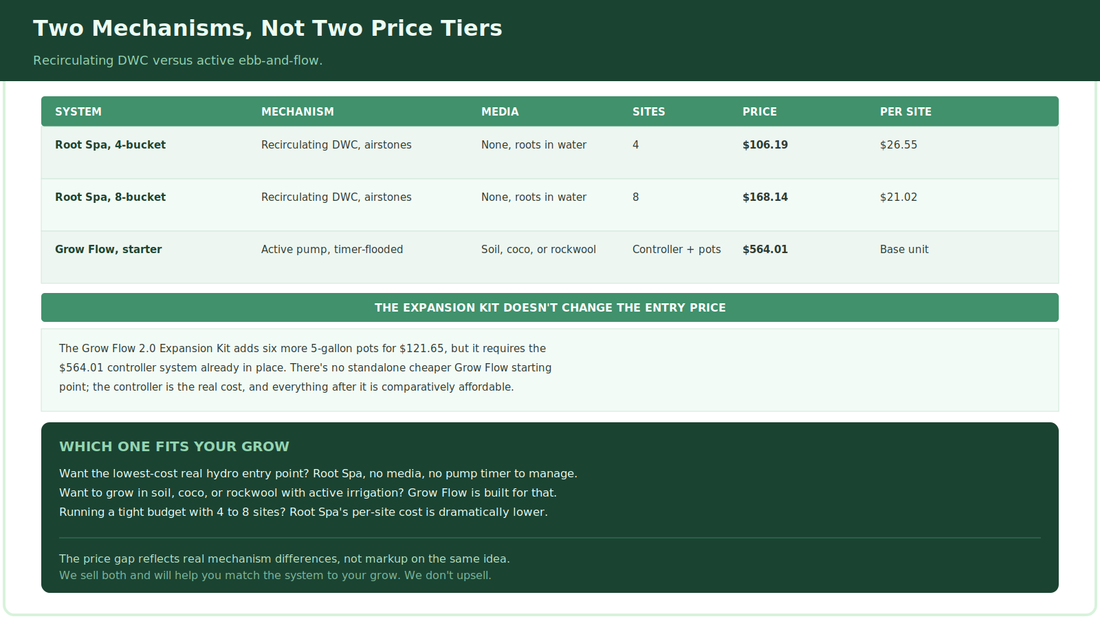This screenshot has width=1100, height=619.
Task: Click the Soil, coco, or rockwool media cell
Action: 538,249
